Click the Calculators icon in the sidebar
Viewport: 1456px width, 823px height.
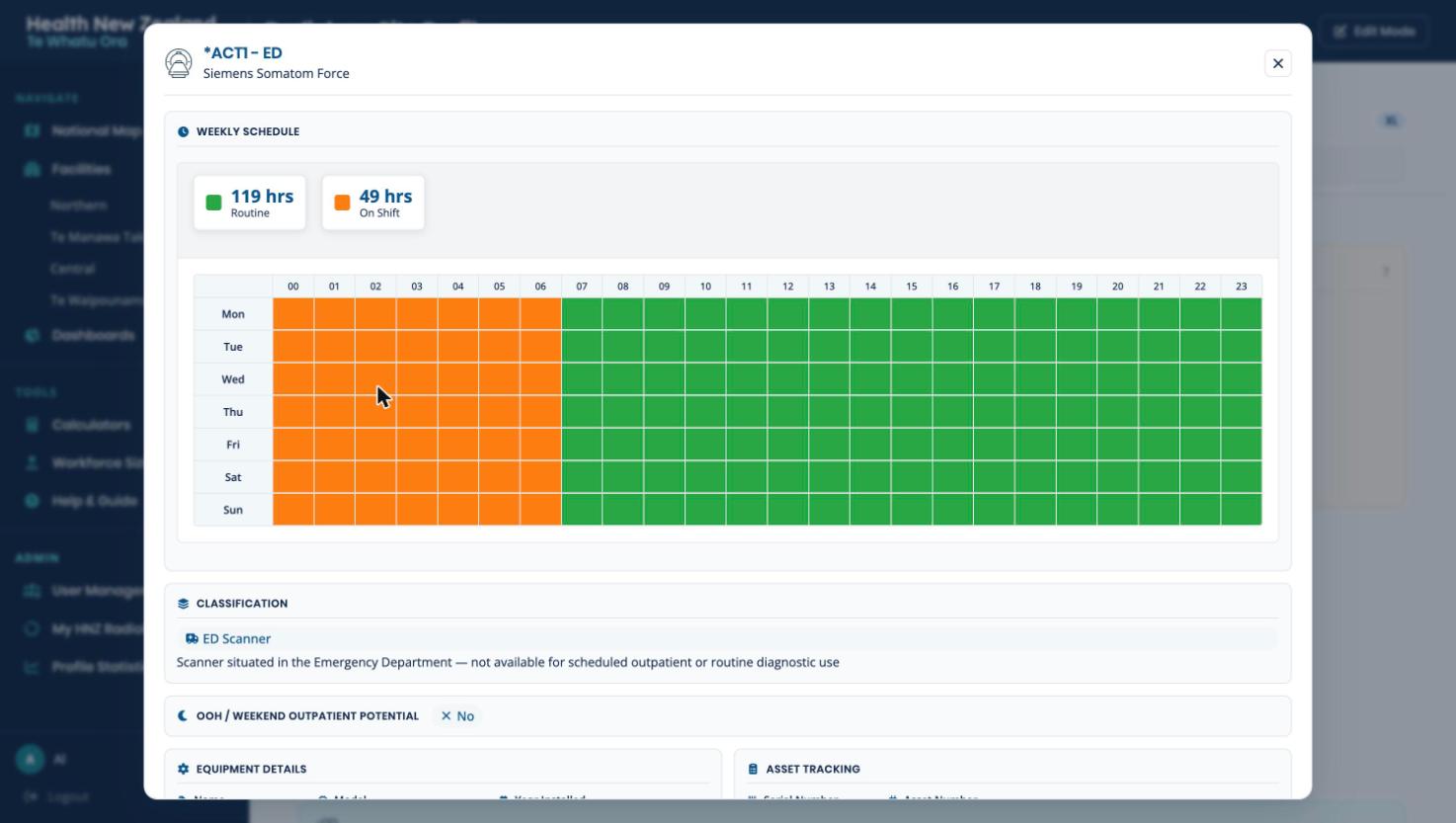coord(32,425)
